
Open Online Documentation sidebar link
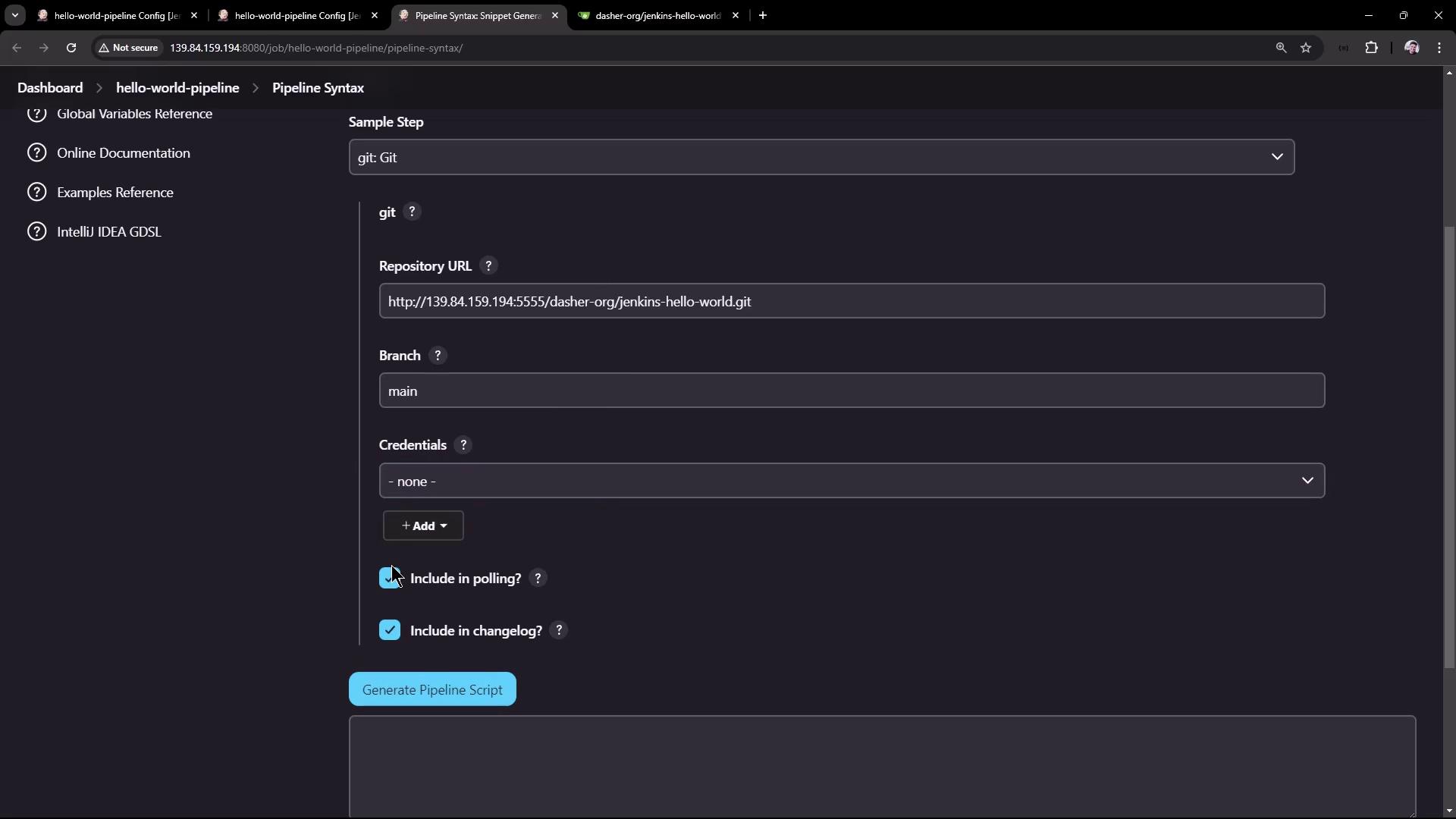coord(123,153)
